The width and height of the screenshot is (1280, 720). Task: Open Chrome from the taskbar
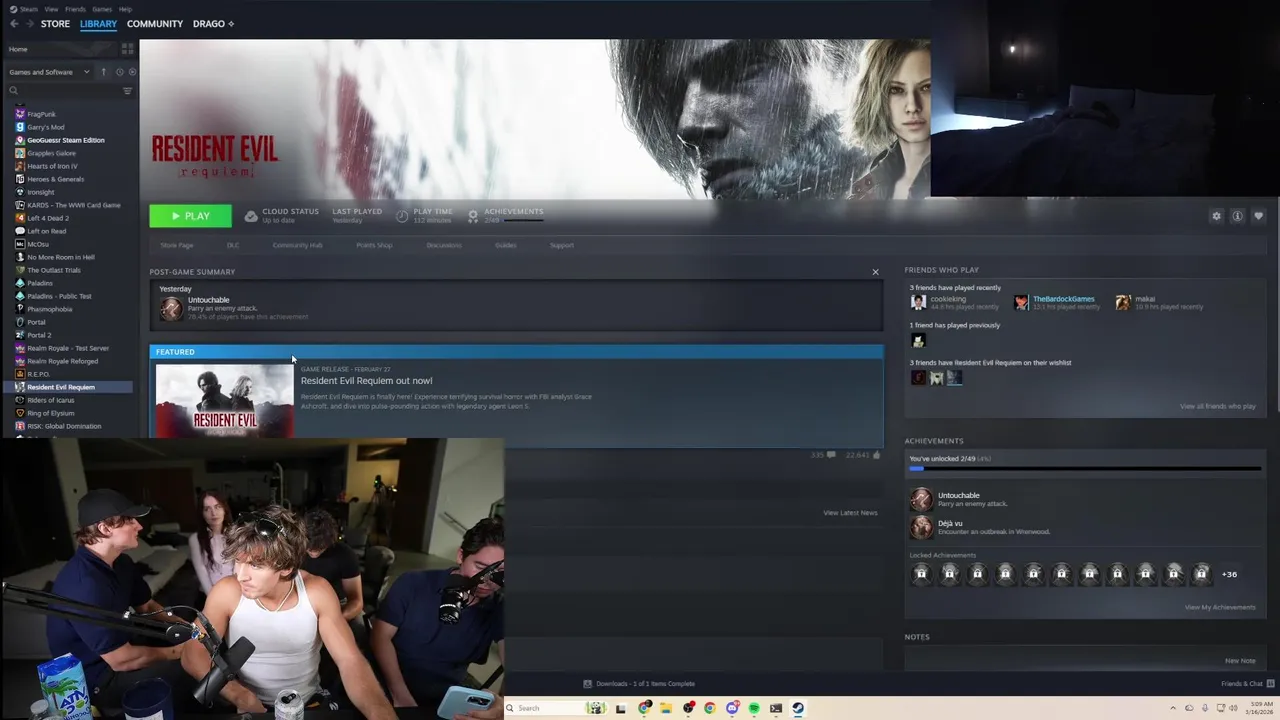[x=710, y=708]
